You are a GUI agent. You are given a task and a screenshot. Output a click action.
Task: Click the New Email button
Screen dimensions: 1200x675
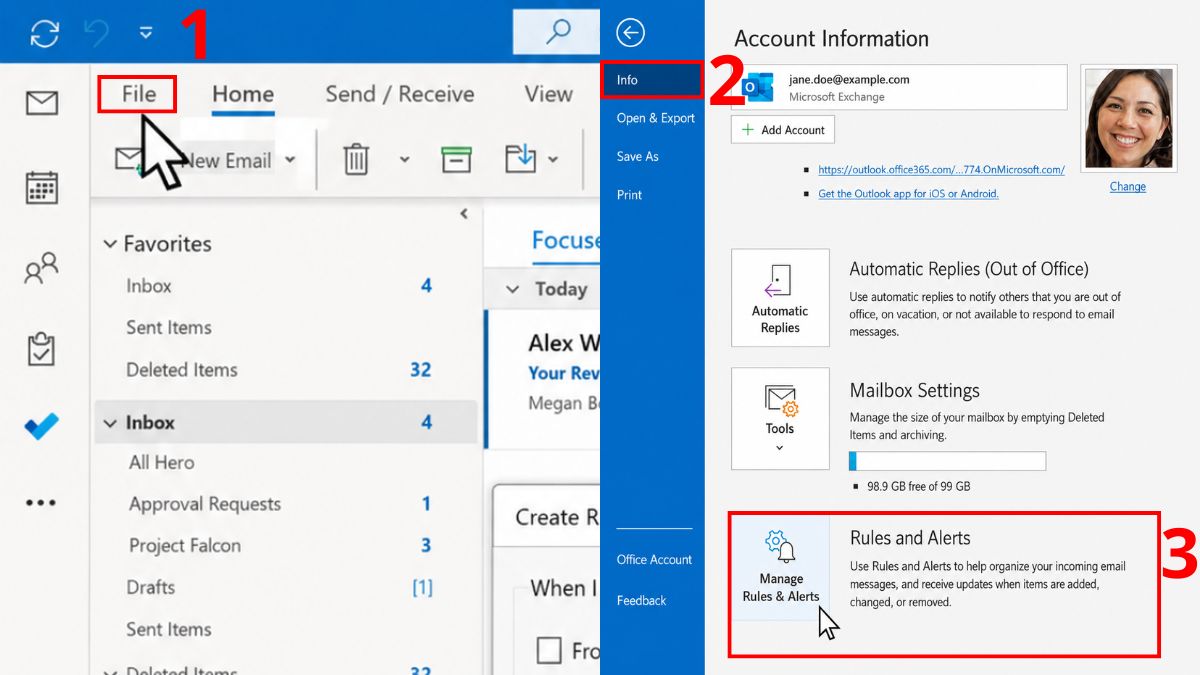pos(194,160)
